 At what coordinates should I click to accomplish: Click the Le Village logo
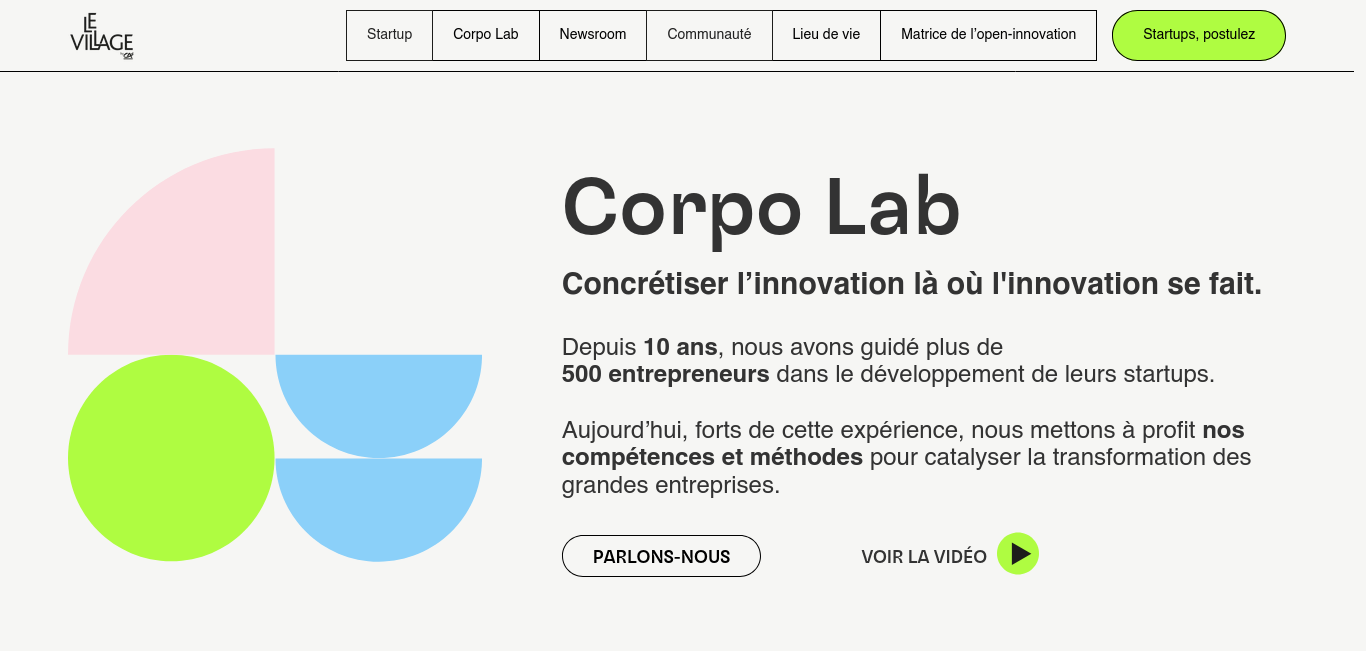(101, 36)
